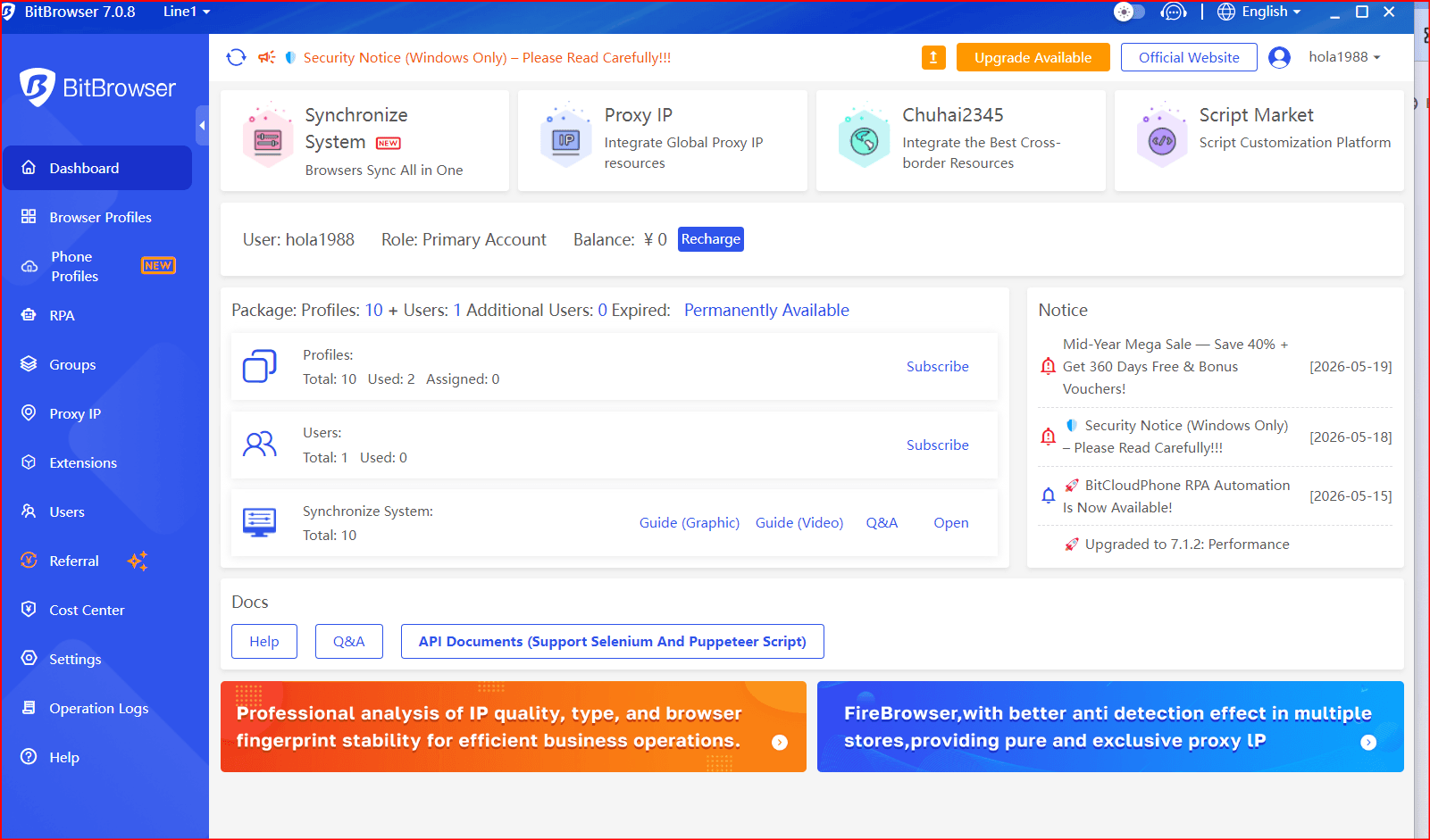The width and height of the screenshot is (1430, 840).
Task: Click Subscribe in the Profiles row
Action: coord(938,367)
